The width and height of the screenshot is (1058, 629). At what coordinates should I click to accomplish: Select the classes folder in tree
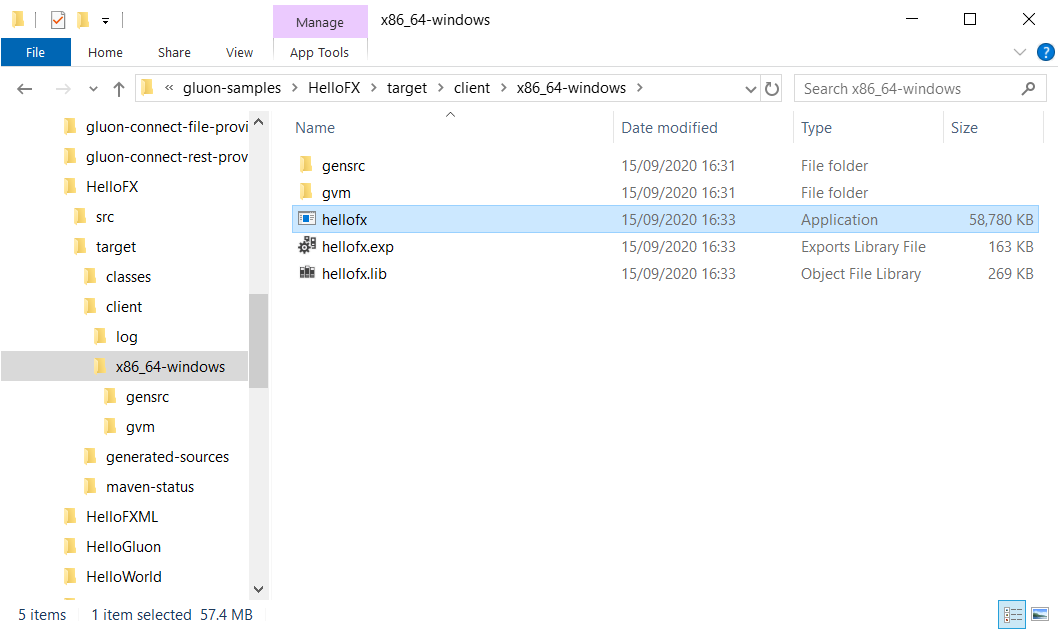[128, 277]
